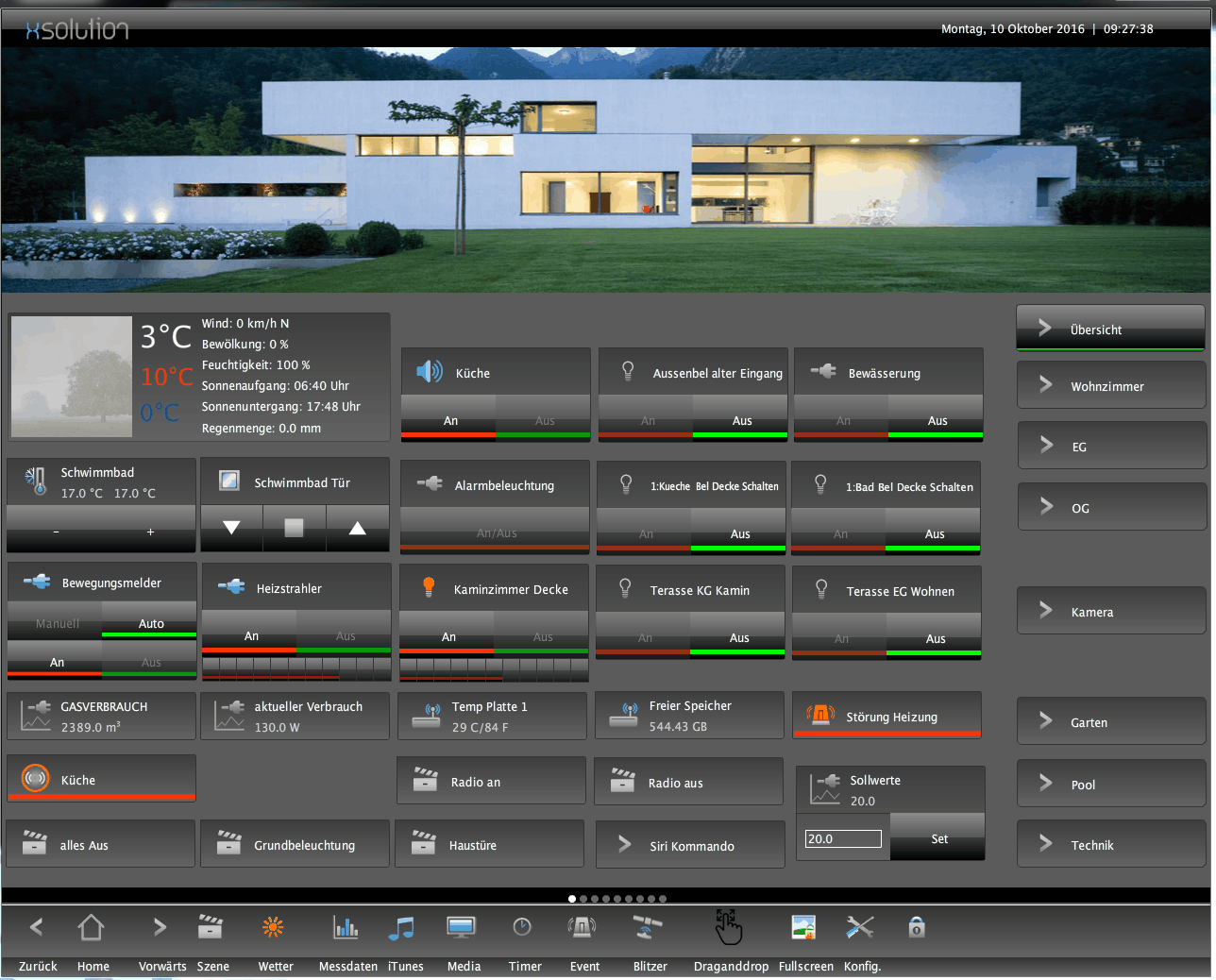Click the Home house icon
Image resolution: width=1216 pixels, height=980 pixels.
tap(92, 928)
